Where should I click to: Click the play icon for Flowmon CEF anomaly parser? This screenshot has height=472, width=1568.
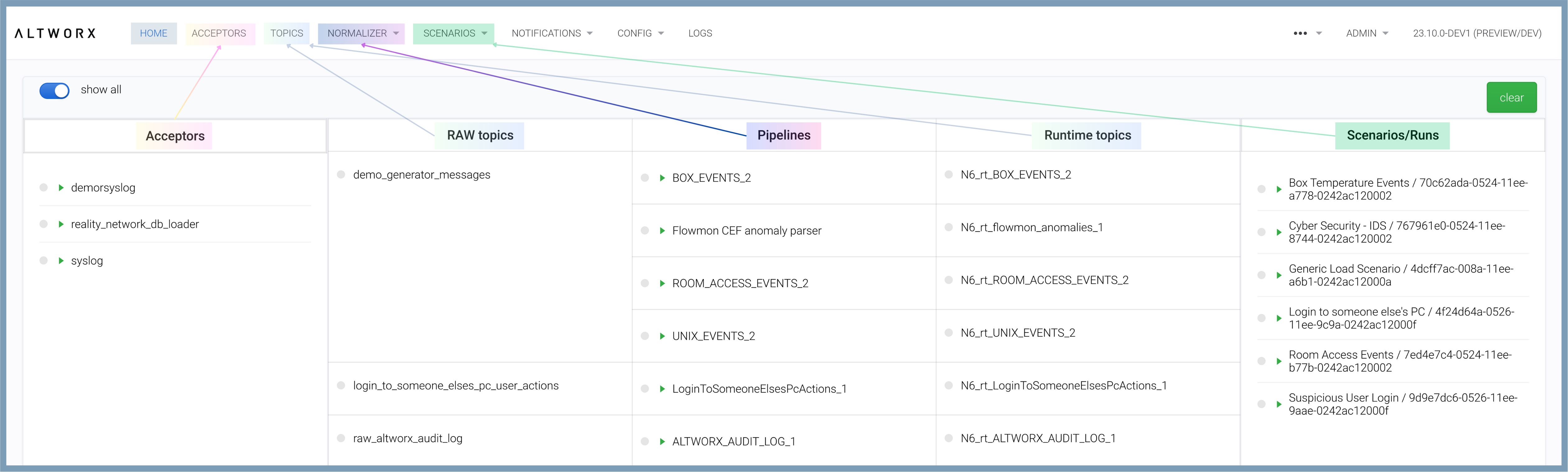point(662,231)
